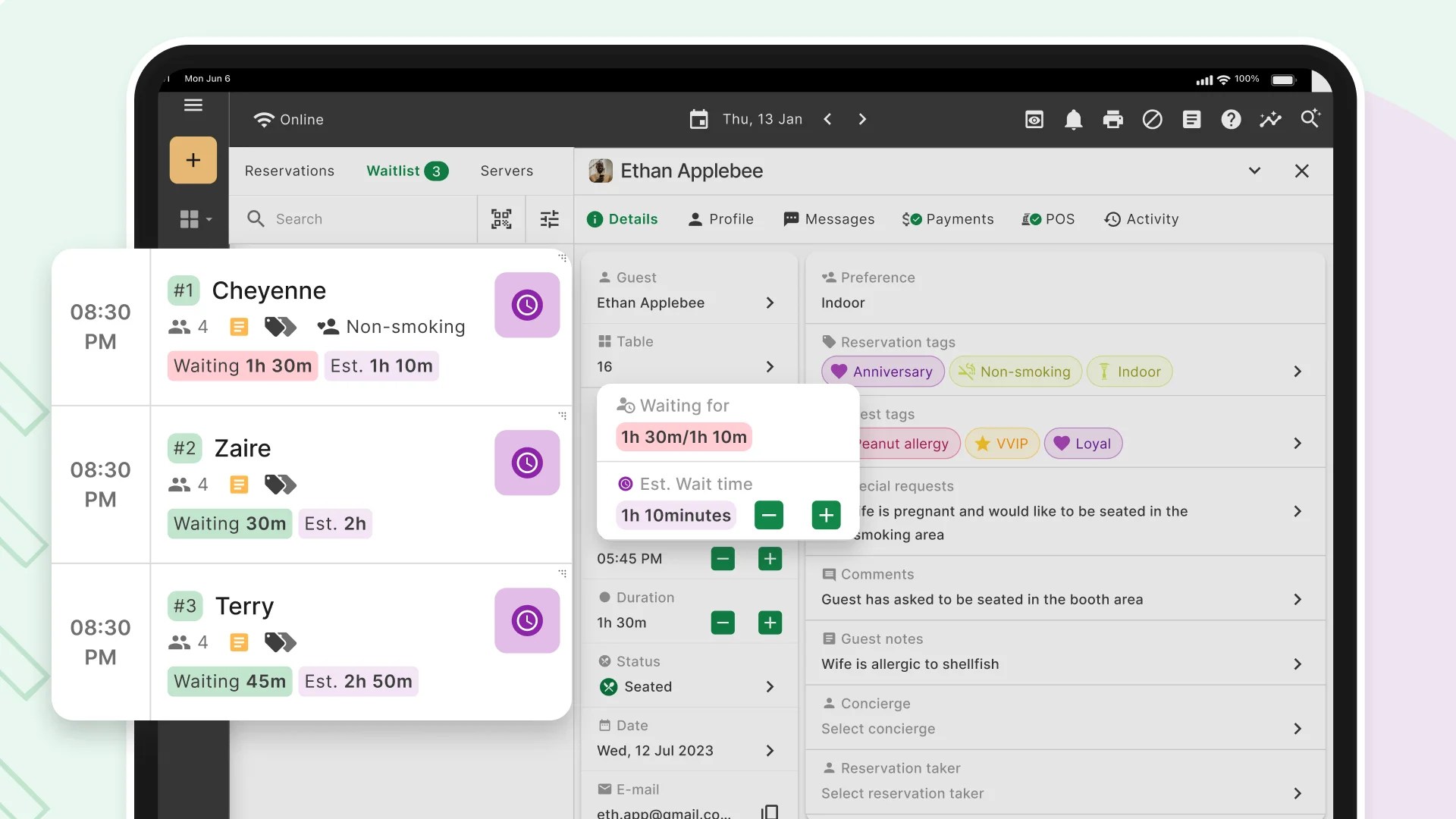Click the yellow add plus button
Viewport: 1456px width, 819px height.
(x=193, y=160)
